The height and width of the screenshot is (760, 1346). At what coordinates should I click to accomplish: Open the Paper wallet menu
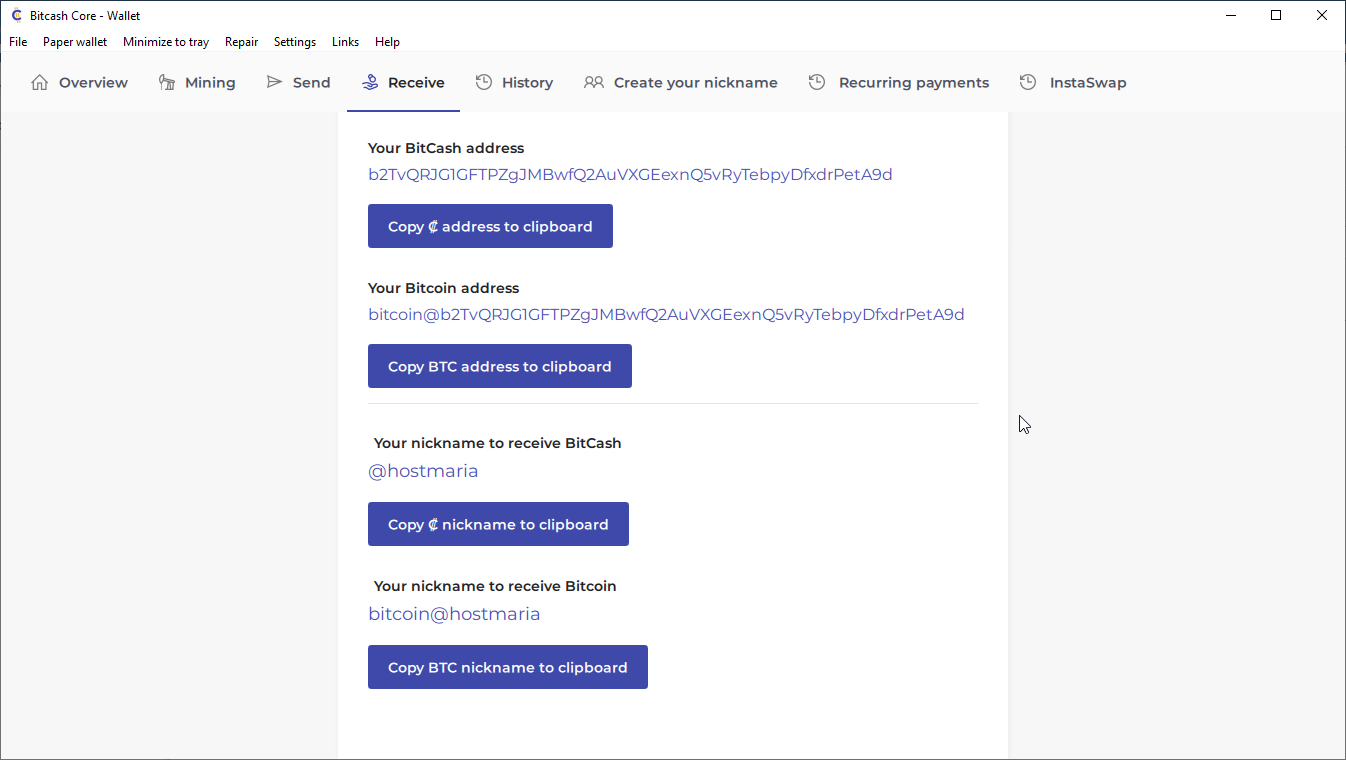[x=75, y=42]
